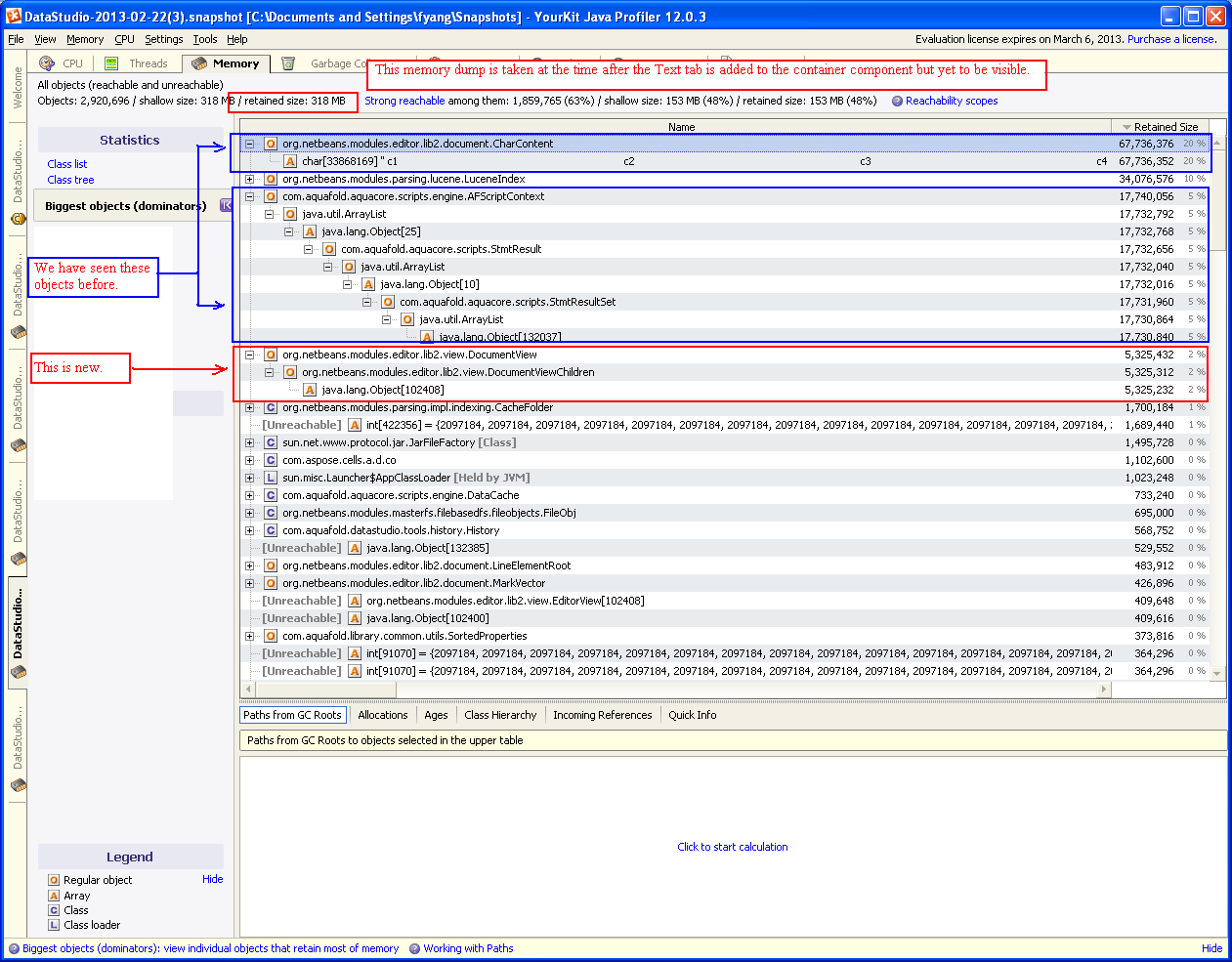
Task: Open the Incoming References tab
Action: coord(602,715)
